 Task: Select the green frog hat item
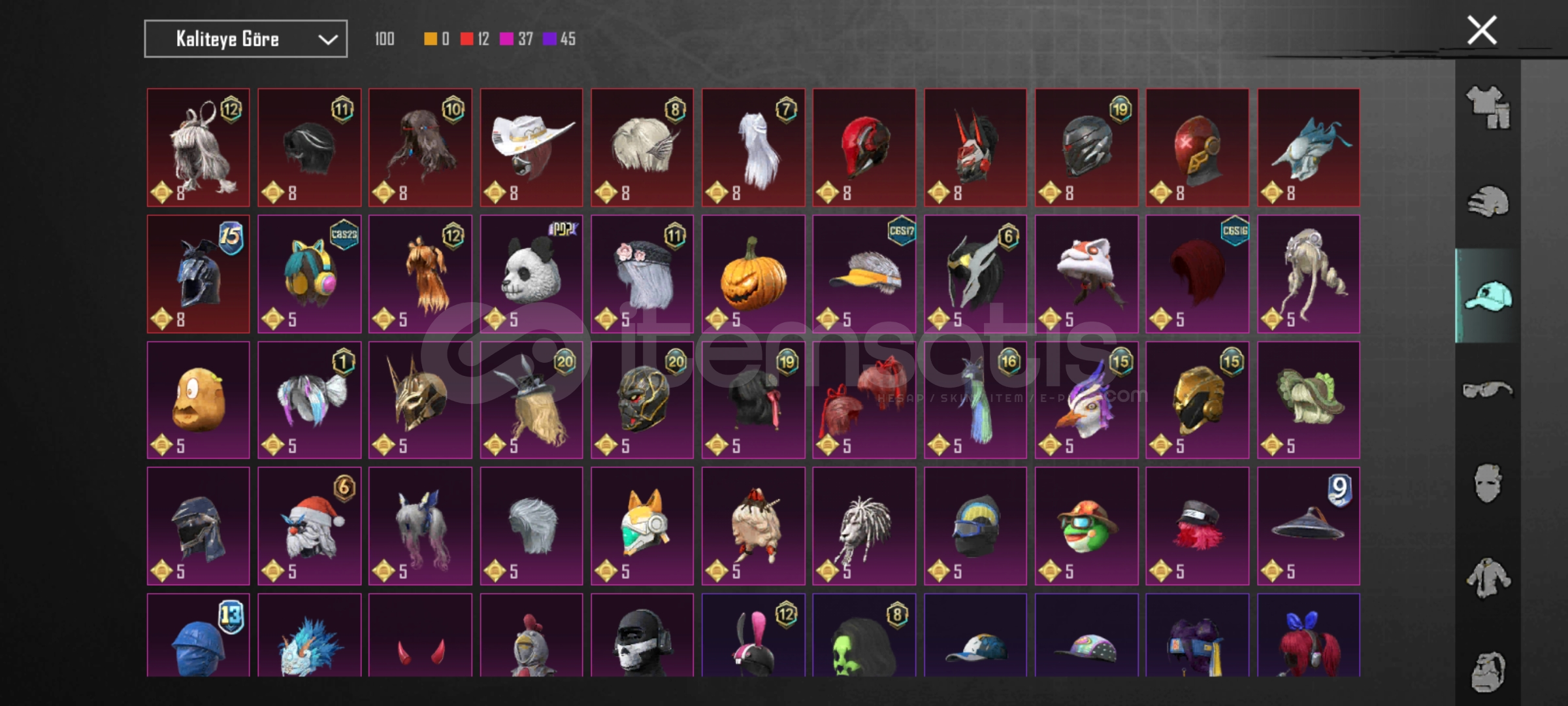(x=1086, y=526)
